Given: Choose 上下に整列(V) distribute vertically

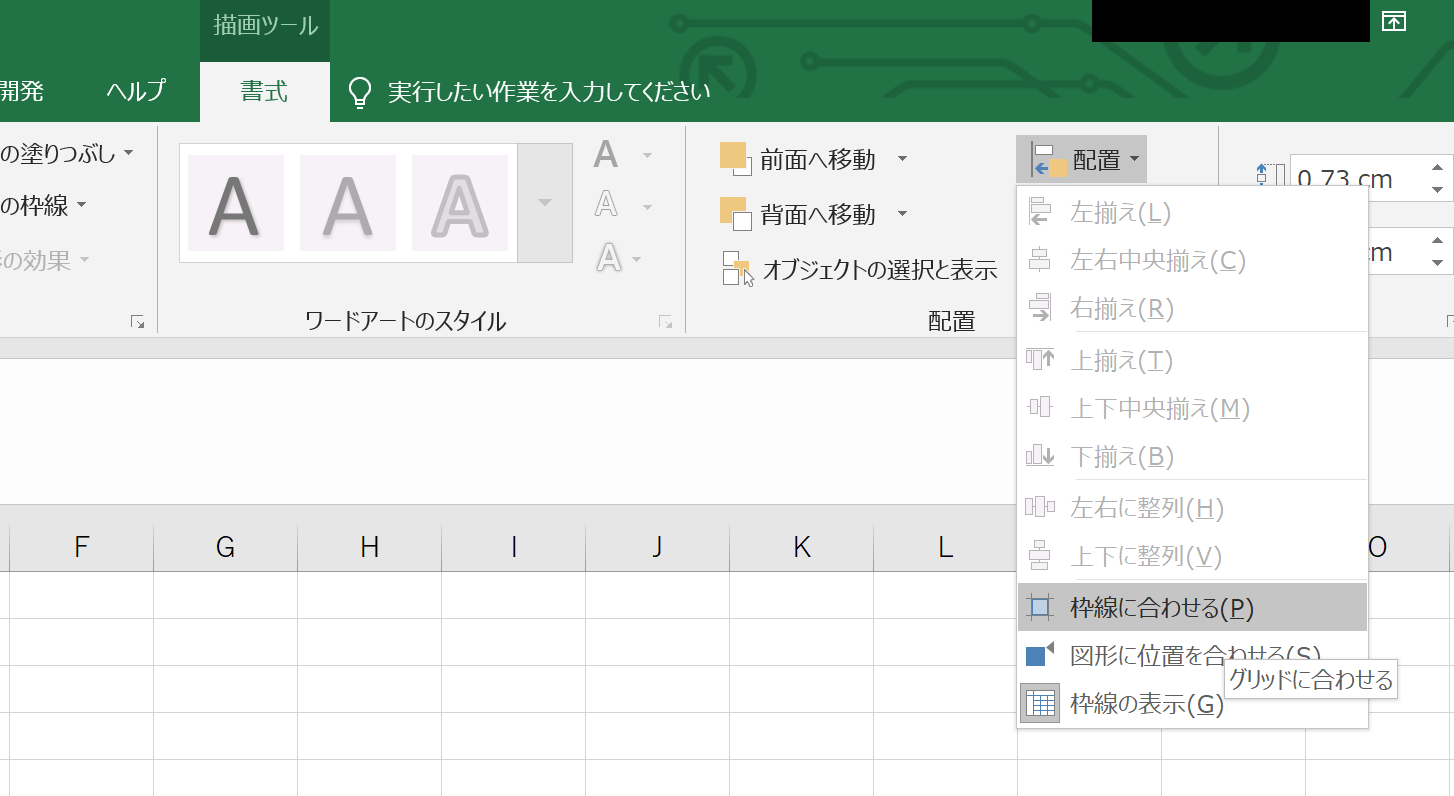Looking at the screenshot, I should pyautogui.click(x=1192, y=555).
